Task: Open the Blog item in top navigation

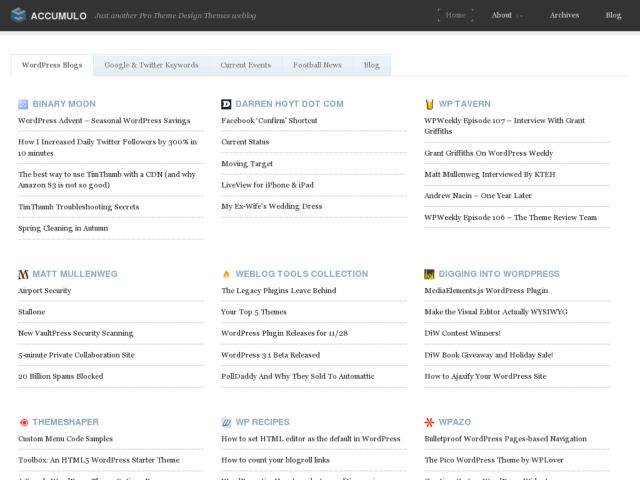Action: 613,15
